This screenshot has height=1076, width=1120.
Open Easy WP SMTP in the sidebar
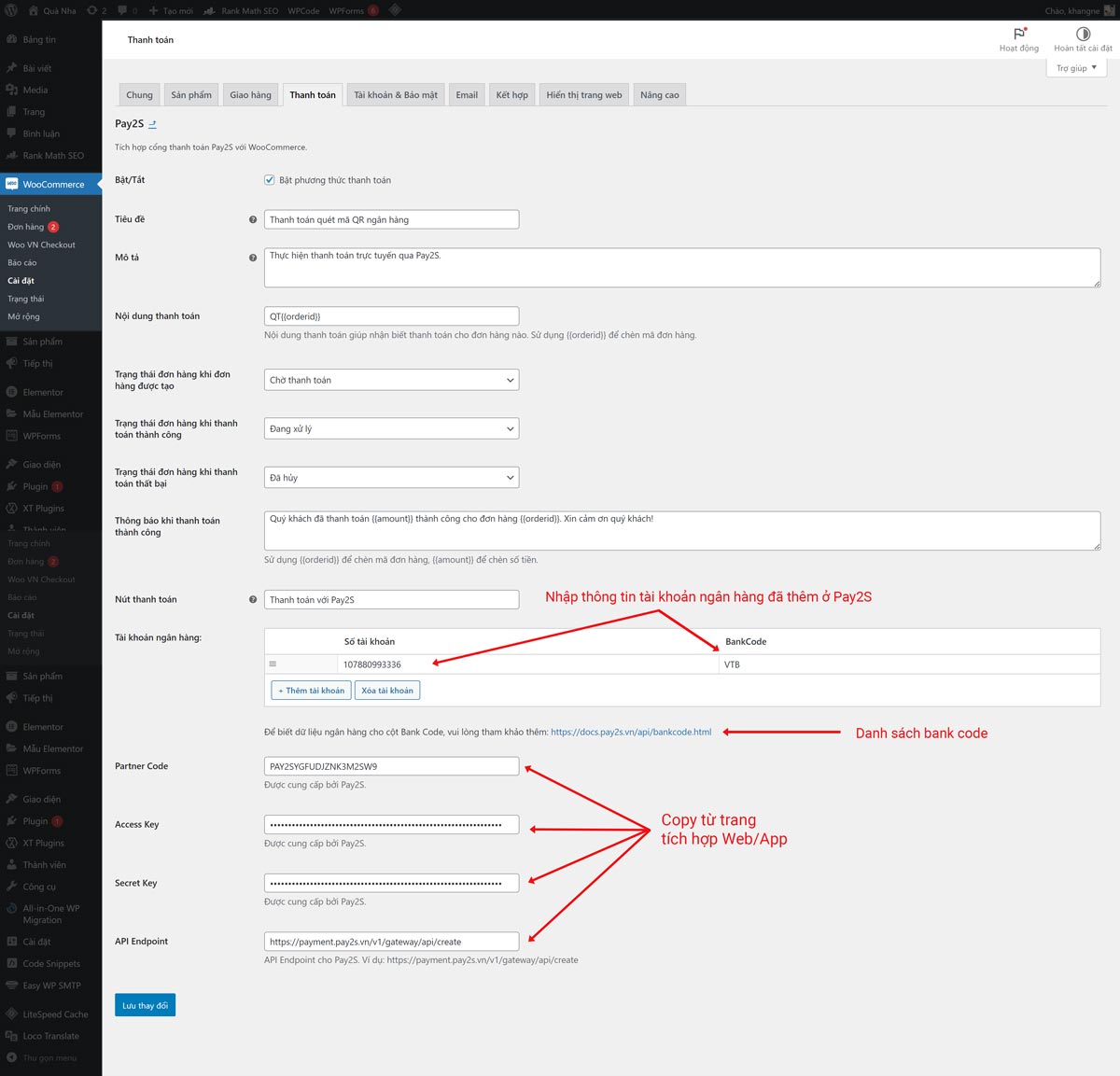pos(51,985)
